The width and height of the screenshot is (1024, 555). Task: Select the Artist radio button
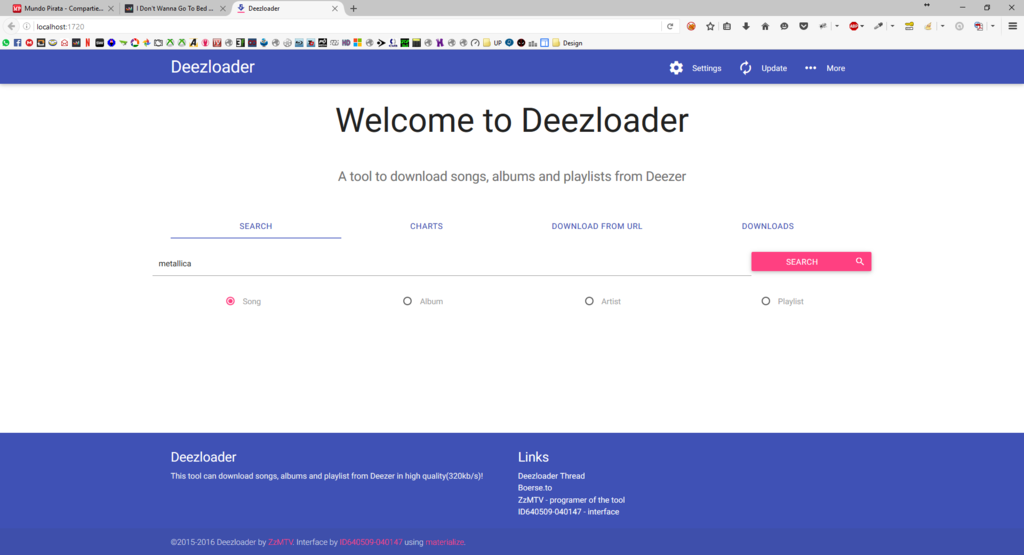point(589,301)
